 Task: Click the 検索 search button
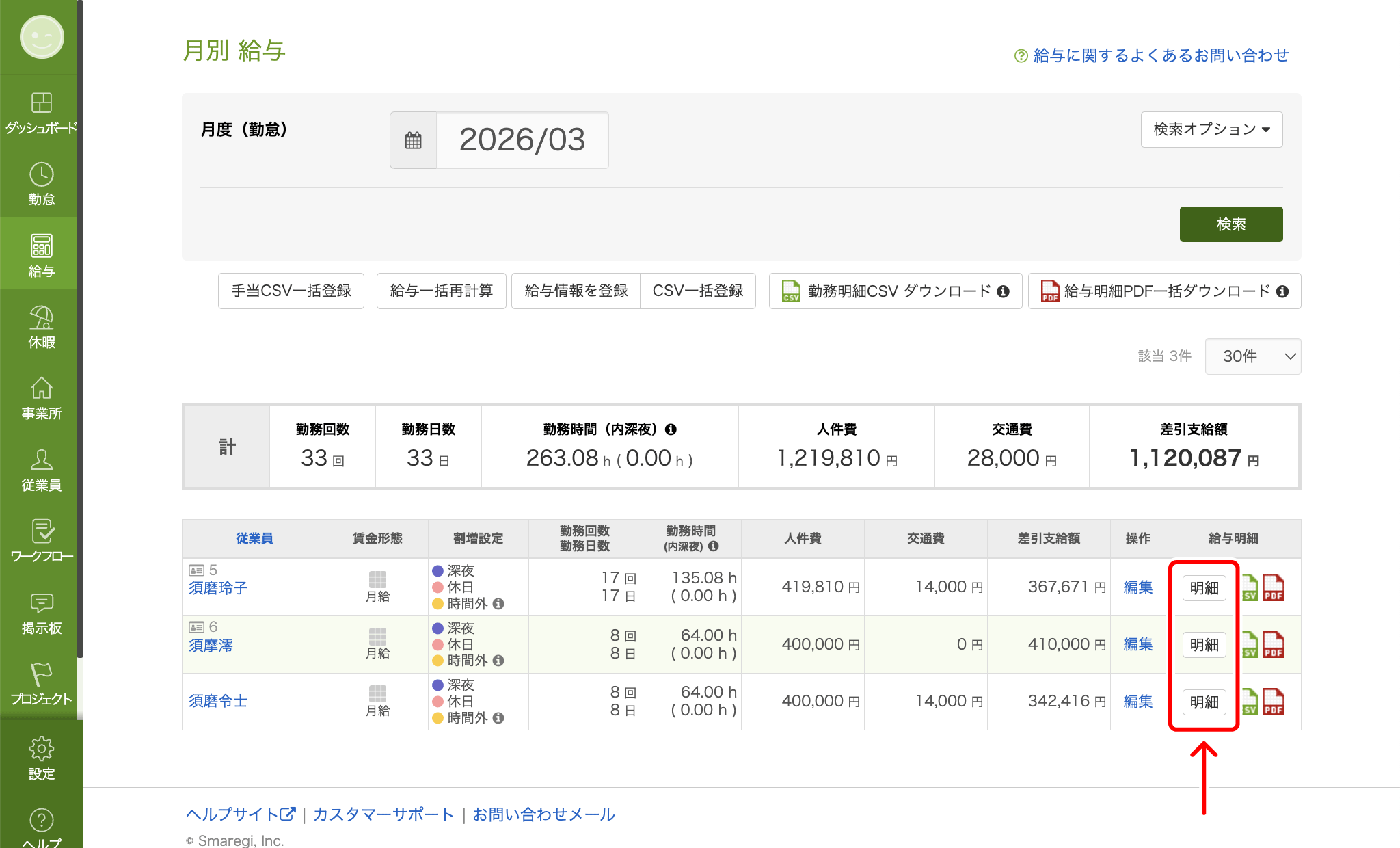pos(1230,224)
